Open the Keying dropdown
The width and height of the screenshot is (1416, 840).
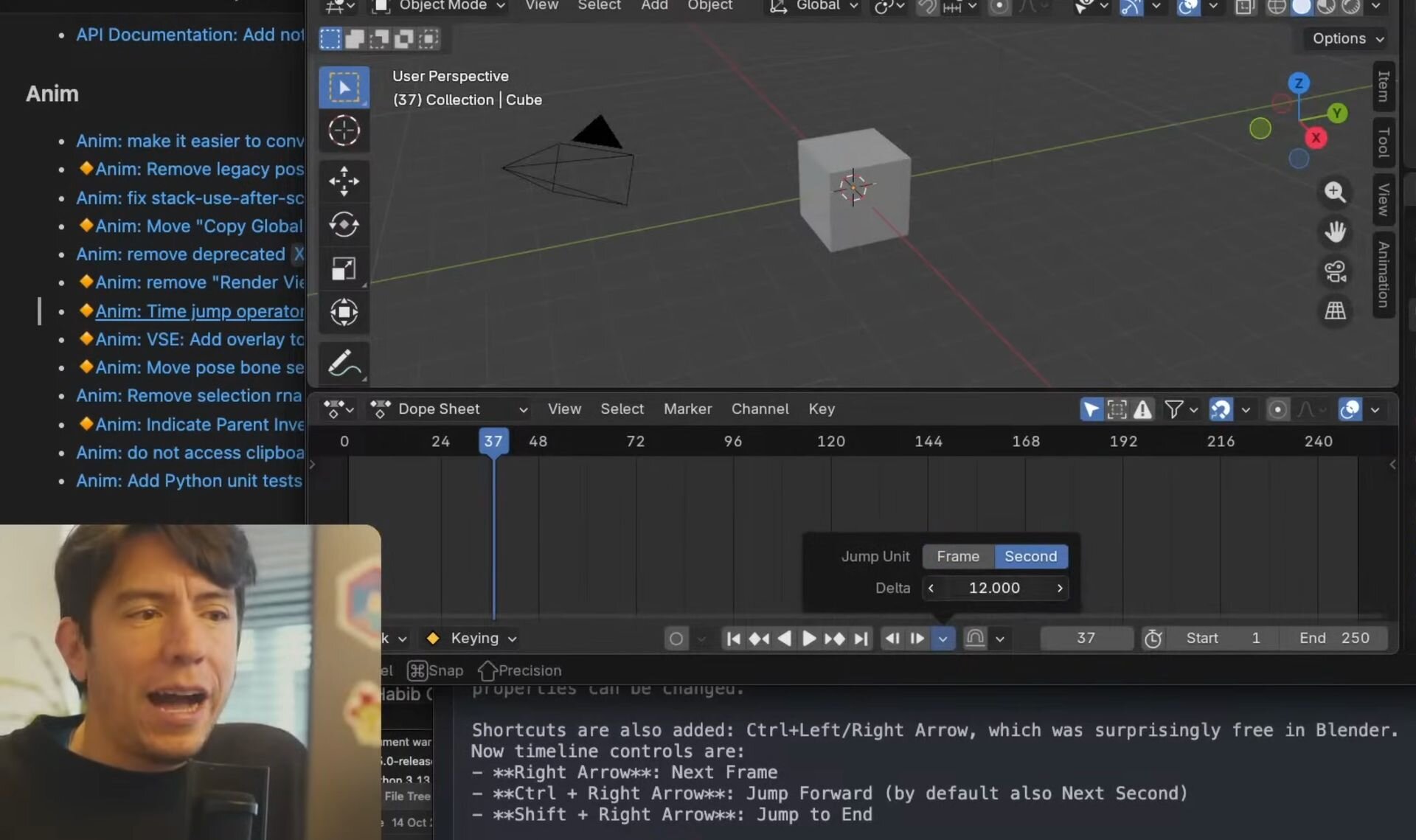473,639
